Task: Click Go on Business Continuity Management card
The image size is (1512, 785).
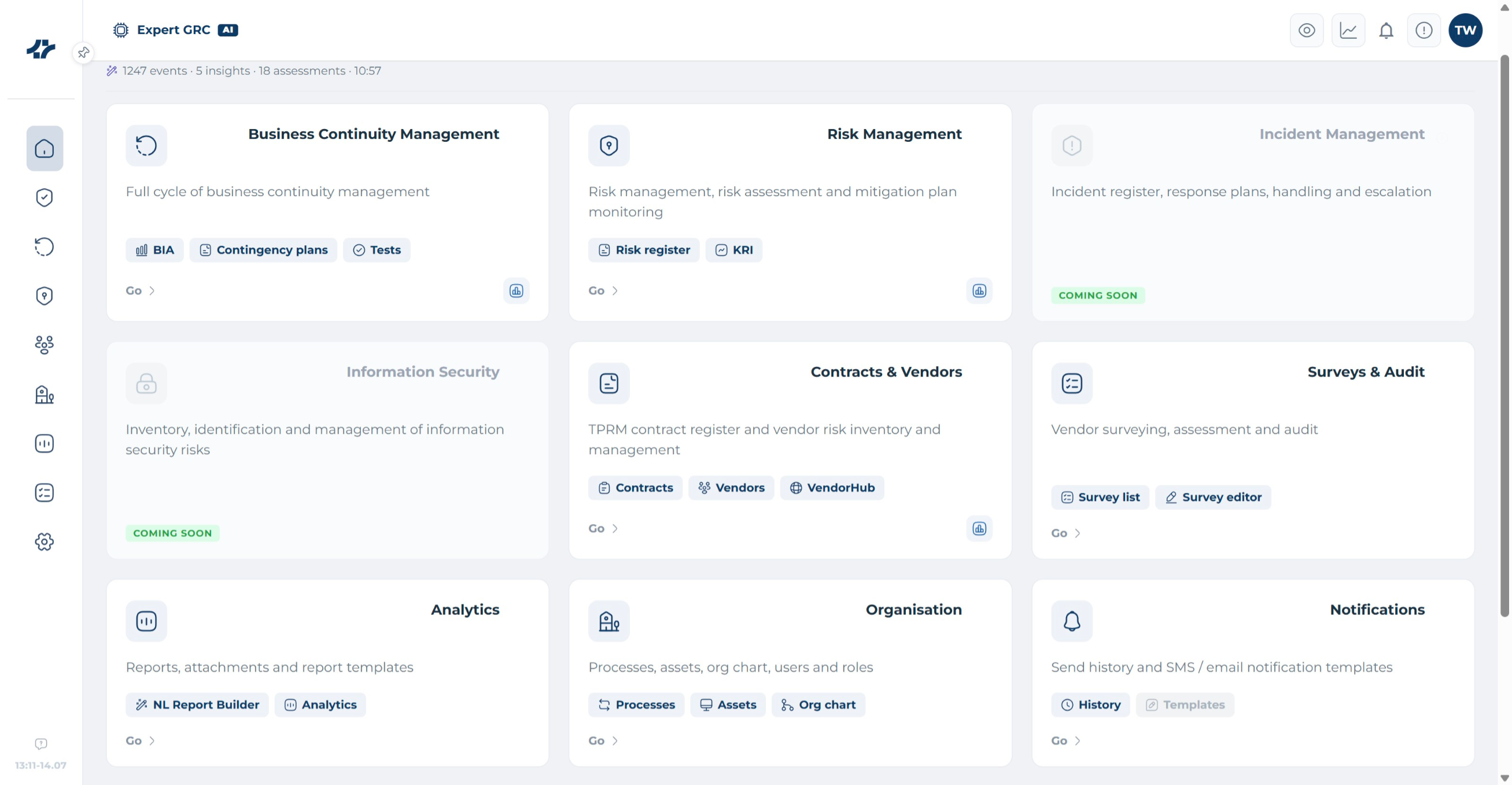Action: coord(141,290)
